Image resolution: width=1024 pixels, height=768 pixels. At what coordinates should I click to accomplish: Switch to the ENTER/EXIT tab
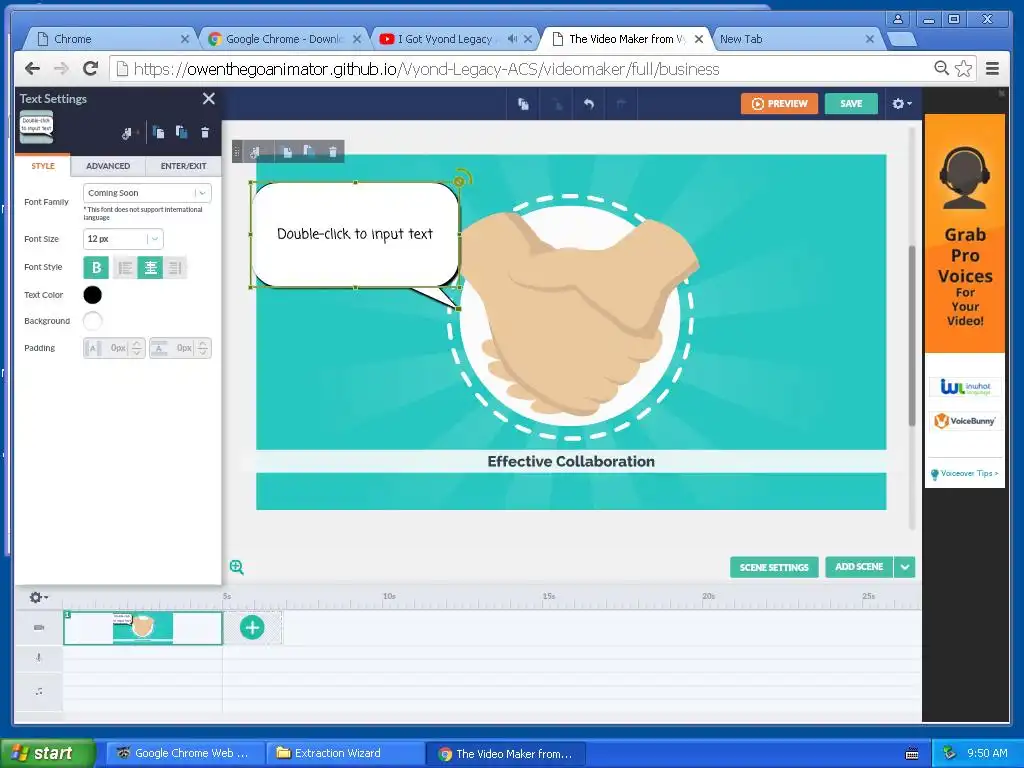tap(184, 166)
